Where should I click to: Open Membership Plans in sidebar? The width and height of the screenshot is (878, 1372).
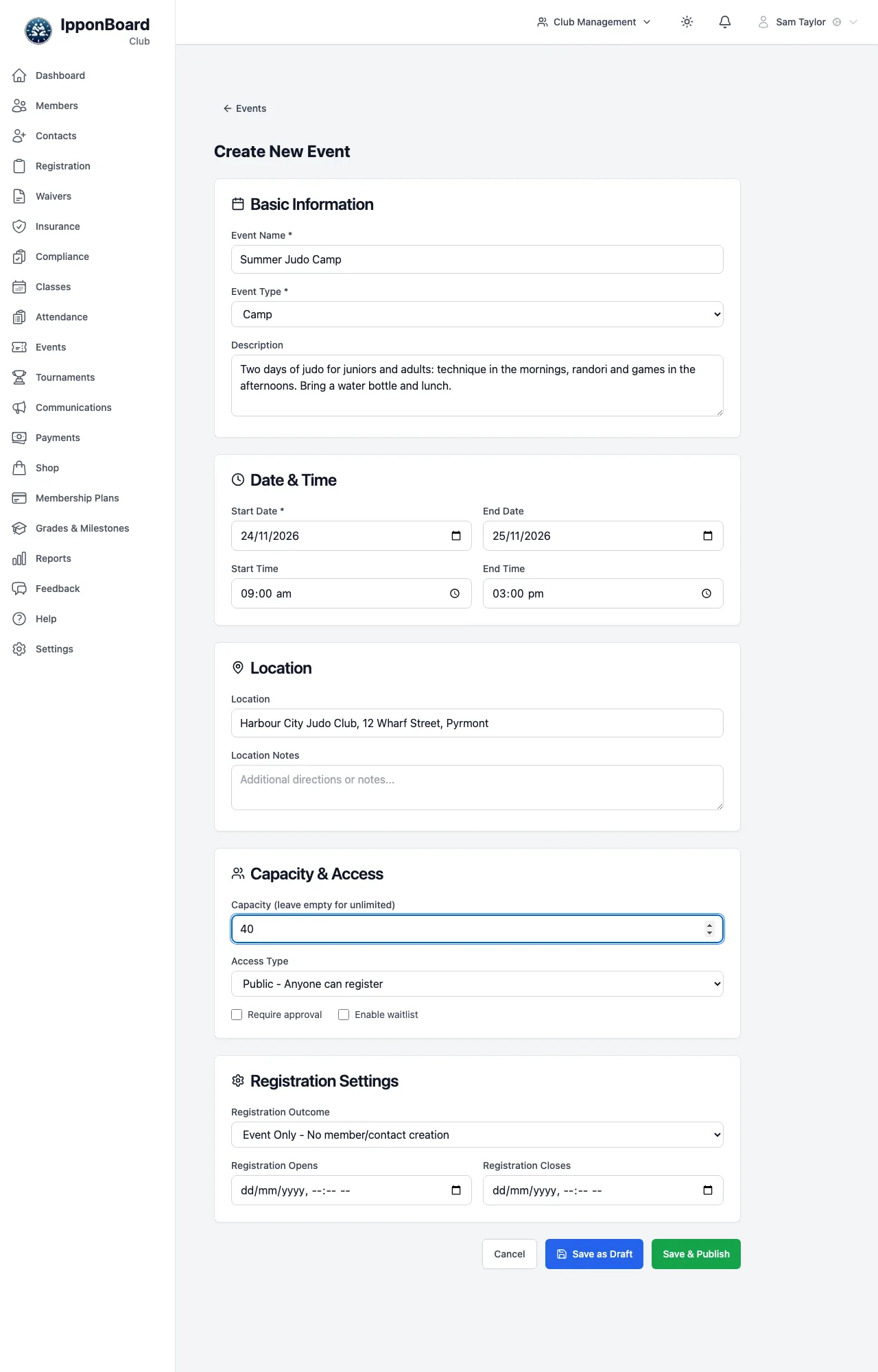[x=88, y=498]
